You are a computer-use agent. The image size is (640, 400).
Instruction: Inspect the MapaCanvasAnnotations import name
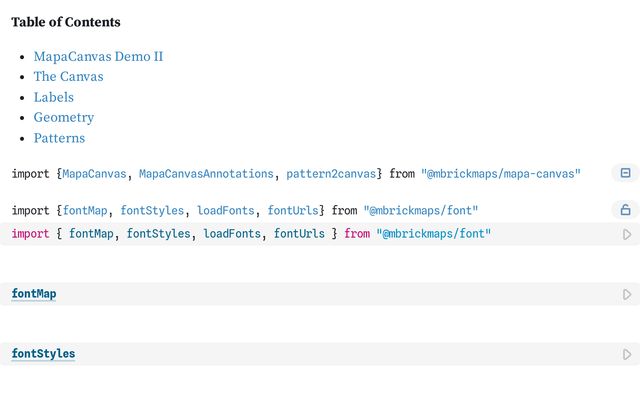(206, 174)
